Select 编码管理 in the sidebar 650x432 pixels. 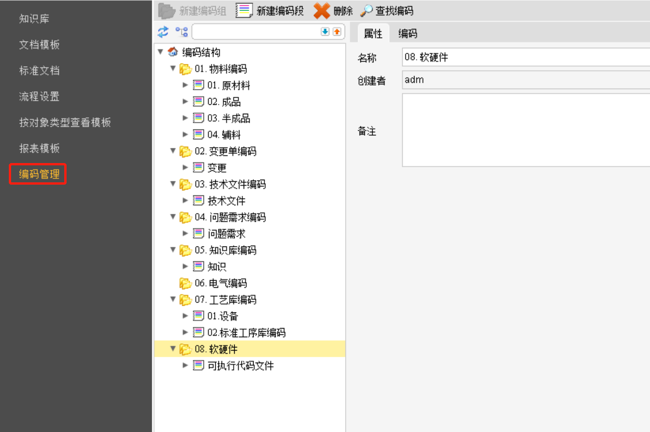[38, 174]
